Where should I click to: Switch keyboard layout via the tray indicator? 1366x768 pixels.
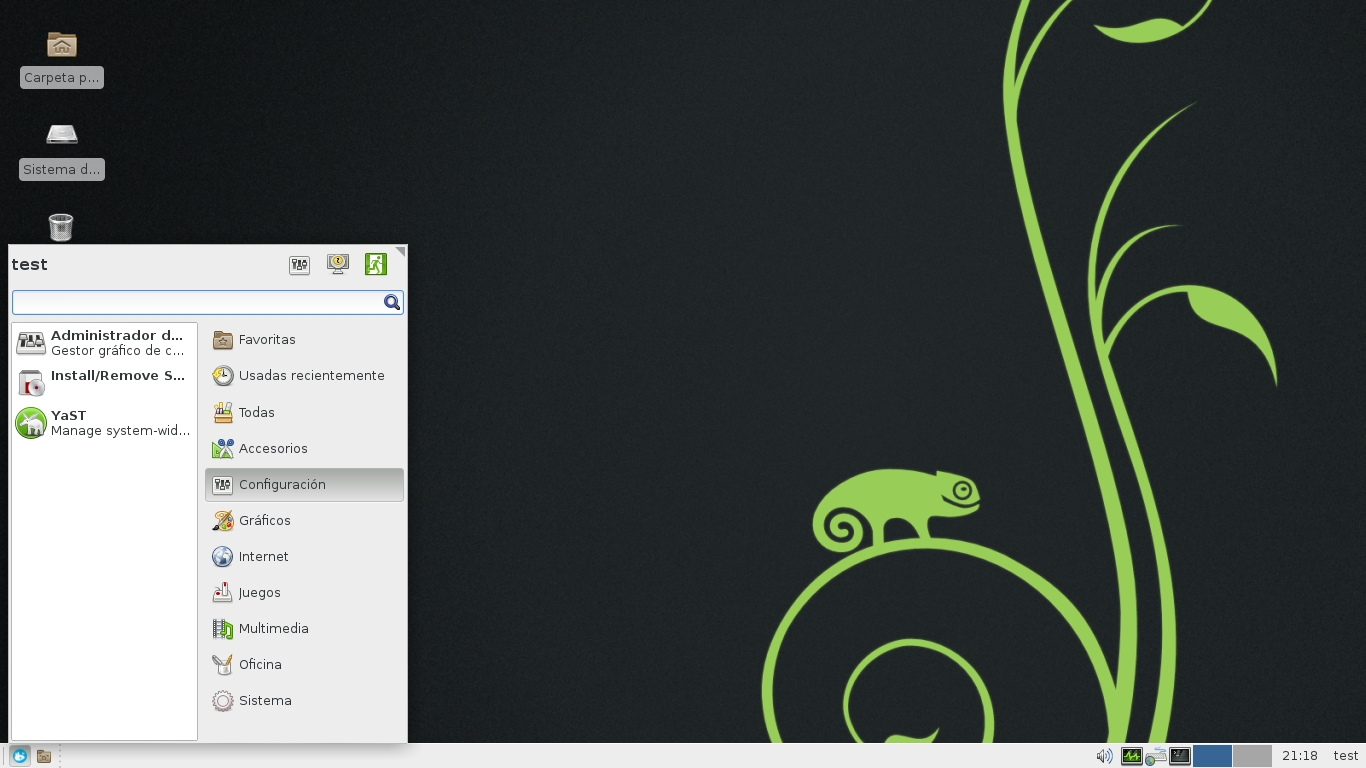(x=1156, y=757)
